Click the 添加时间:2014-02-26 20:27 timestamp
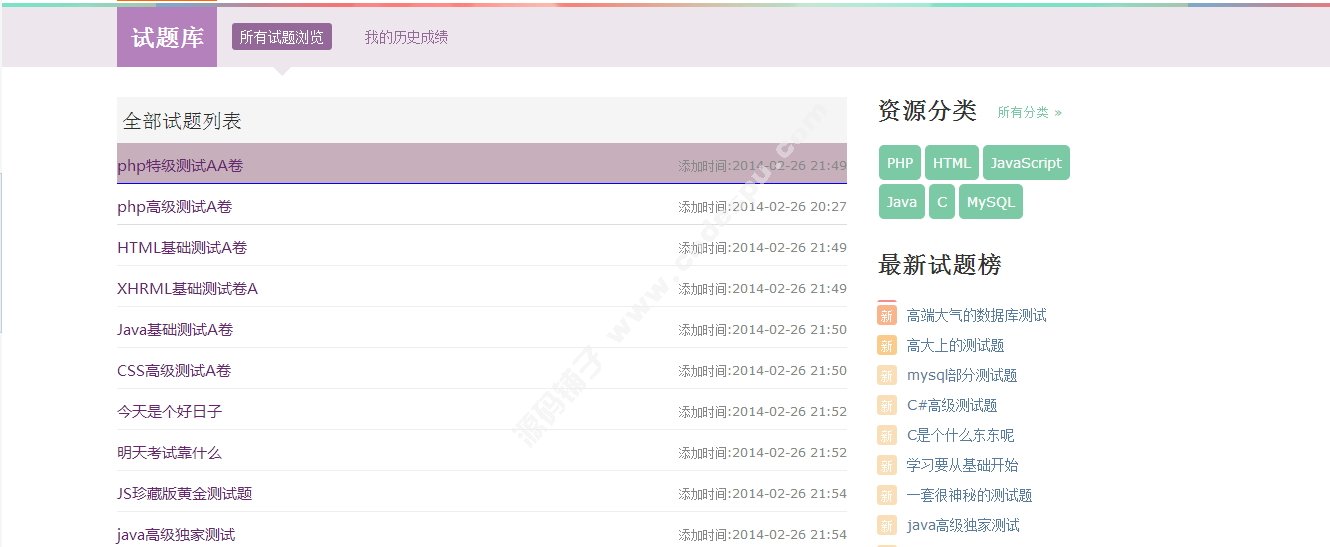Screen dimensions: 1330x547 pos(762,207)
